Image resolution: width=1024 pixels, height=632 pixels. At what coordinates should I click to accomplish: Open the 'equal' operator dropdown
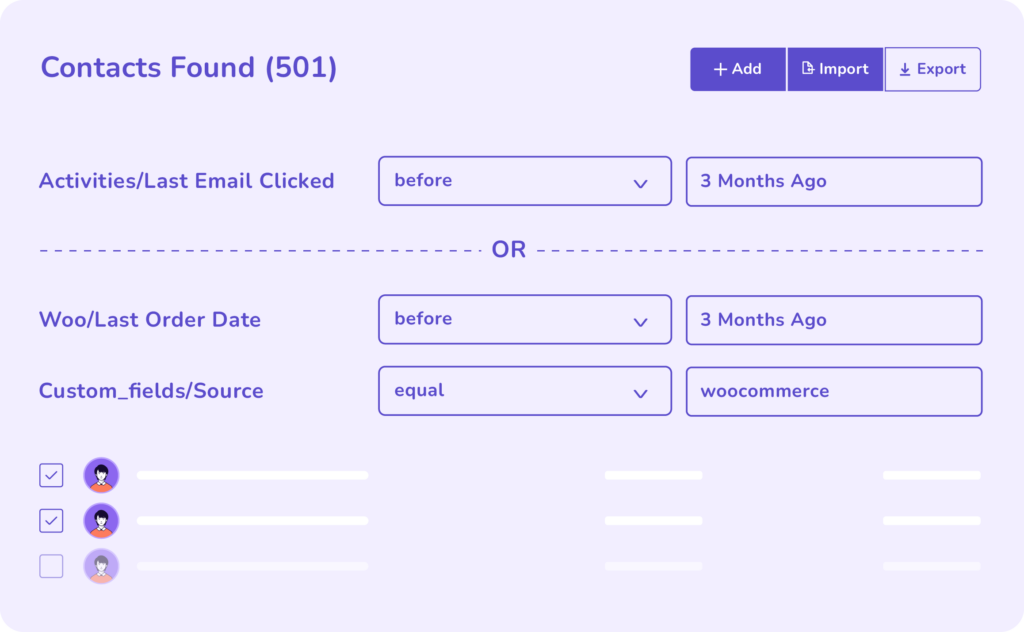point(525,391)
